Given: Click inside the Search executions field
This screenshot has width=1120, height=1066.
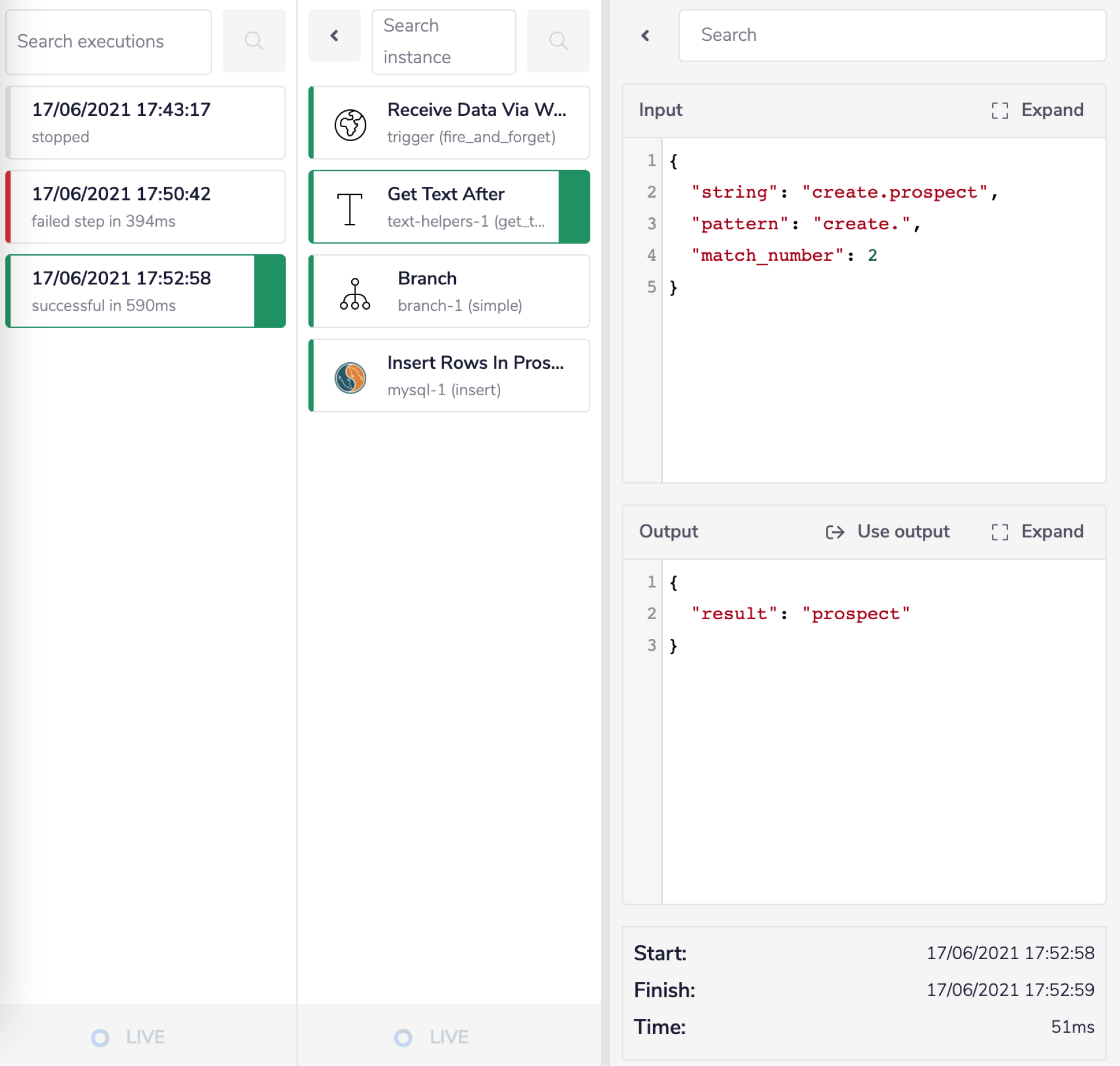Looking at the screenshot, I should [108, 41].
